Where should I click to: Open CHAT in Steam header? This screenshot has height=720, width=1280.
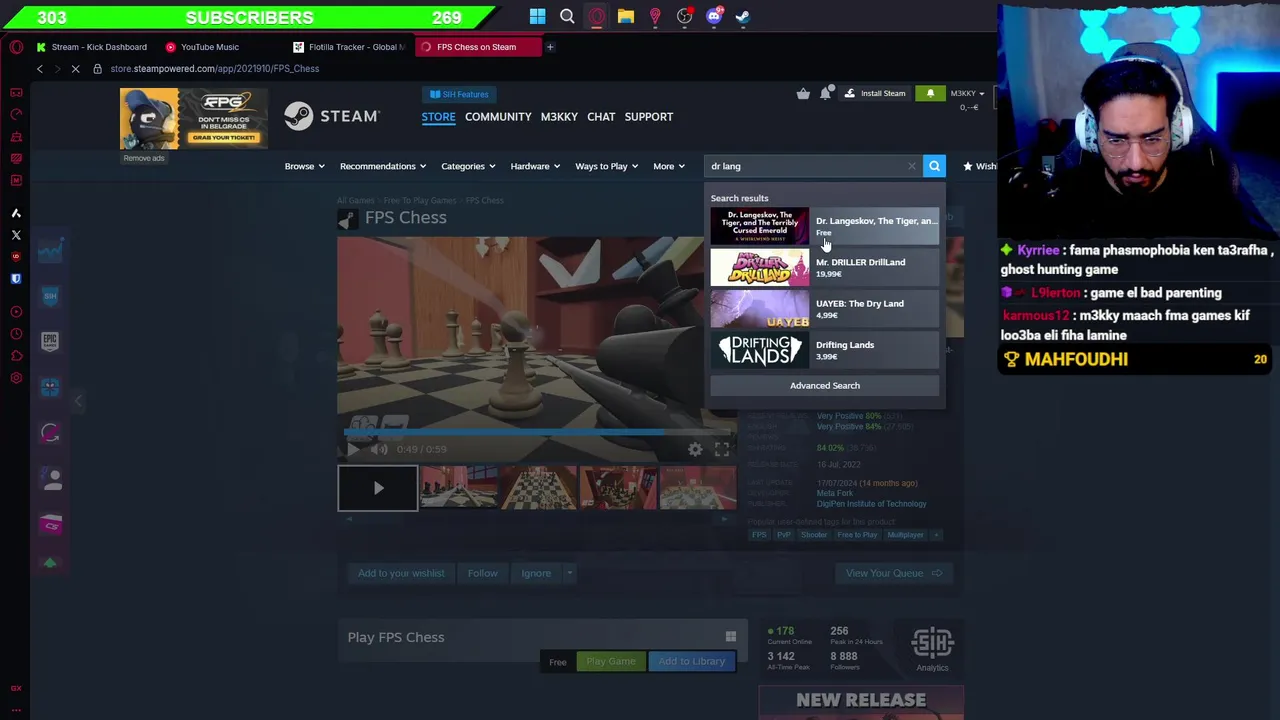(601, 117)
